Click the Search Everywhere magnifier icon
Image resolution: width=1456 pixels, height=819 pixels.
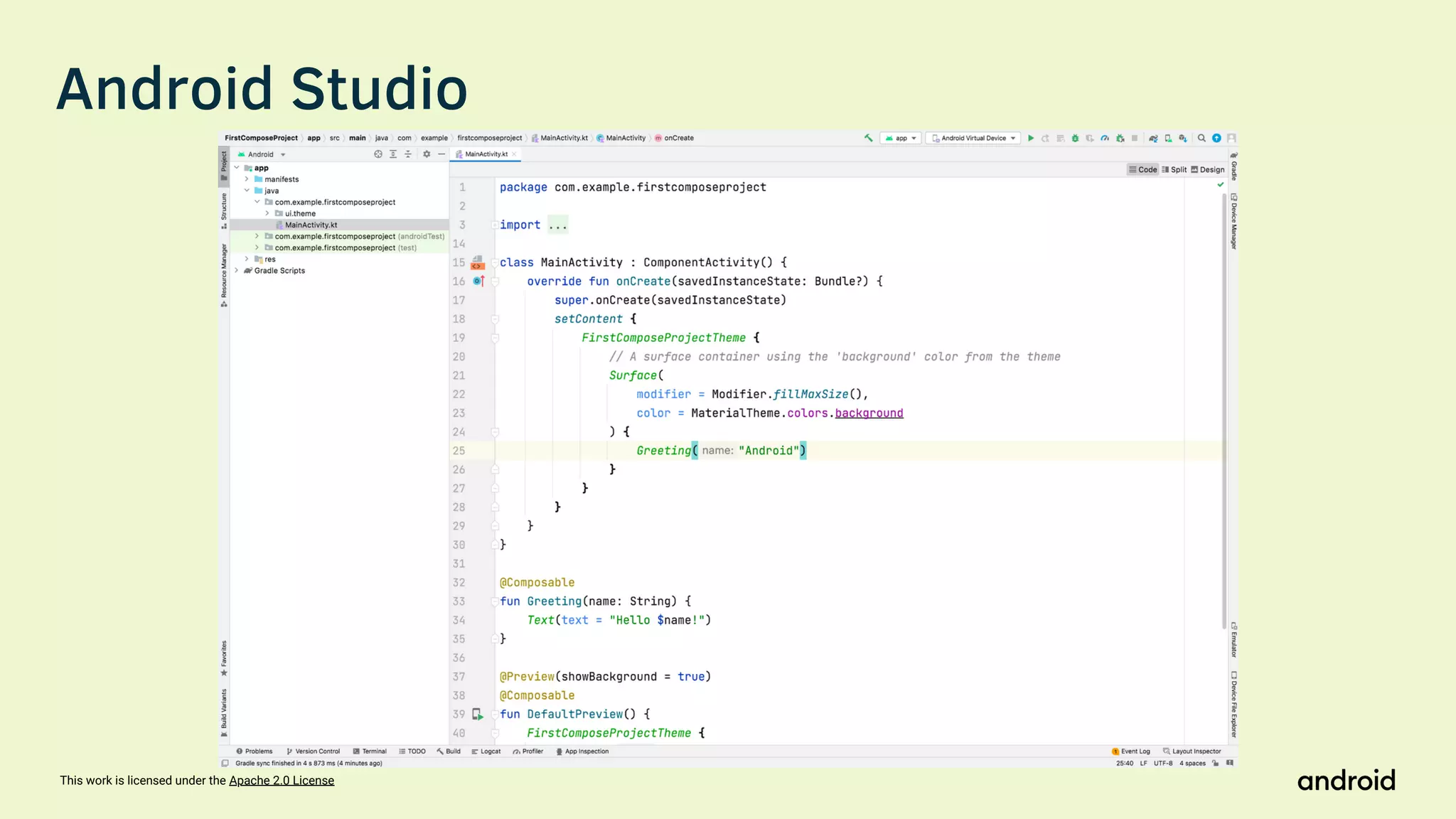1201,139
